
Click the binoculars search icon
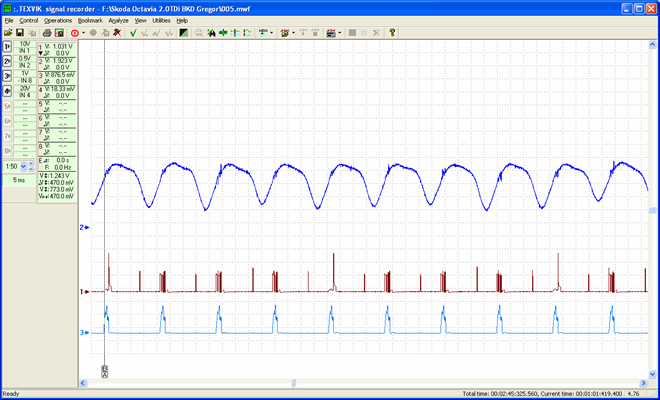pyautogui.click(x=211, y=33)
